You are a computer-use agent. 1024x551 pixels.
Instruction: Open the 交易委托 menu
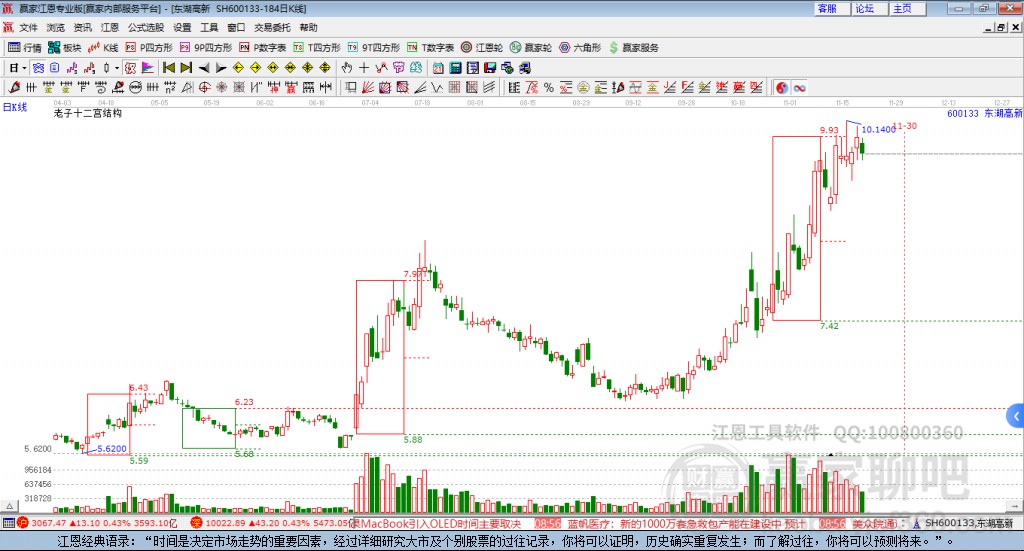(x=272, y=27)
